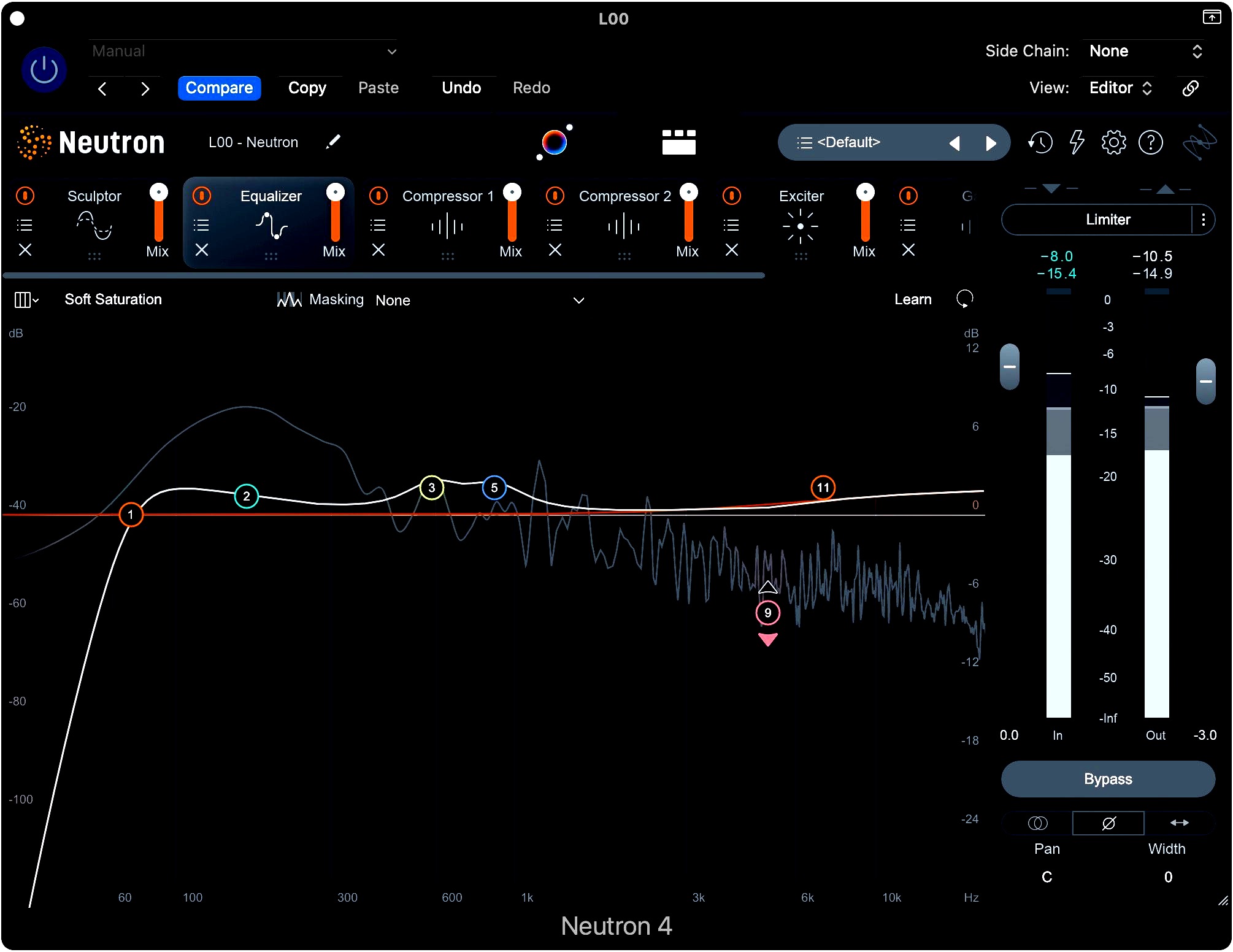Open Sculptor module preset list icon

point(25,225)
